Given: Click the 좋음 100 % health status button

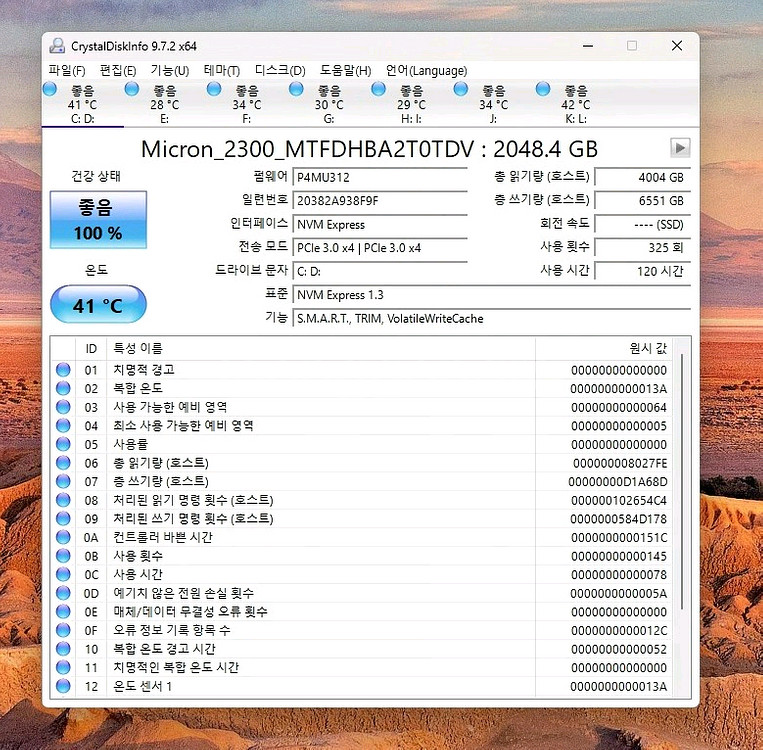Looking at the screenshot, I should tap(98, 220).
